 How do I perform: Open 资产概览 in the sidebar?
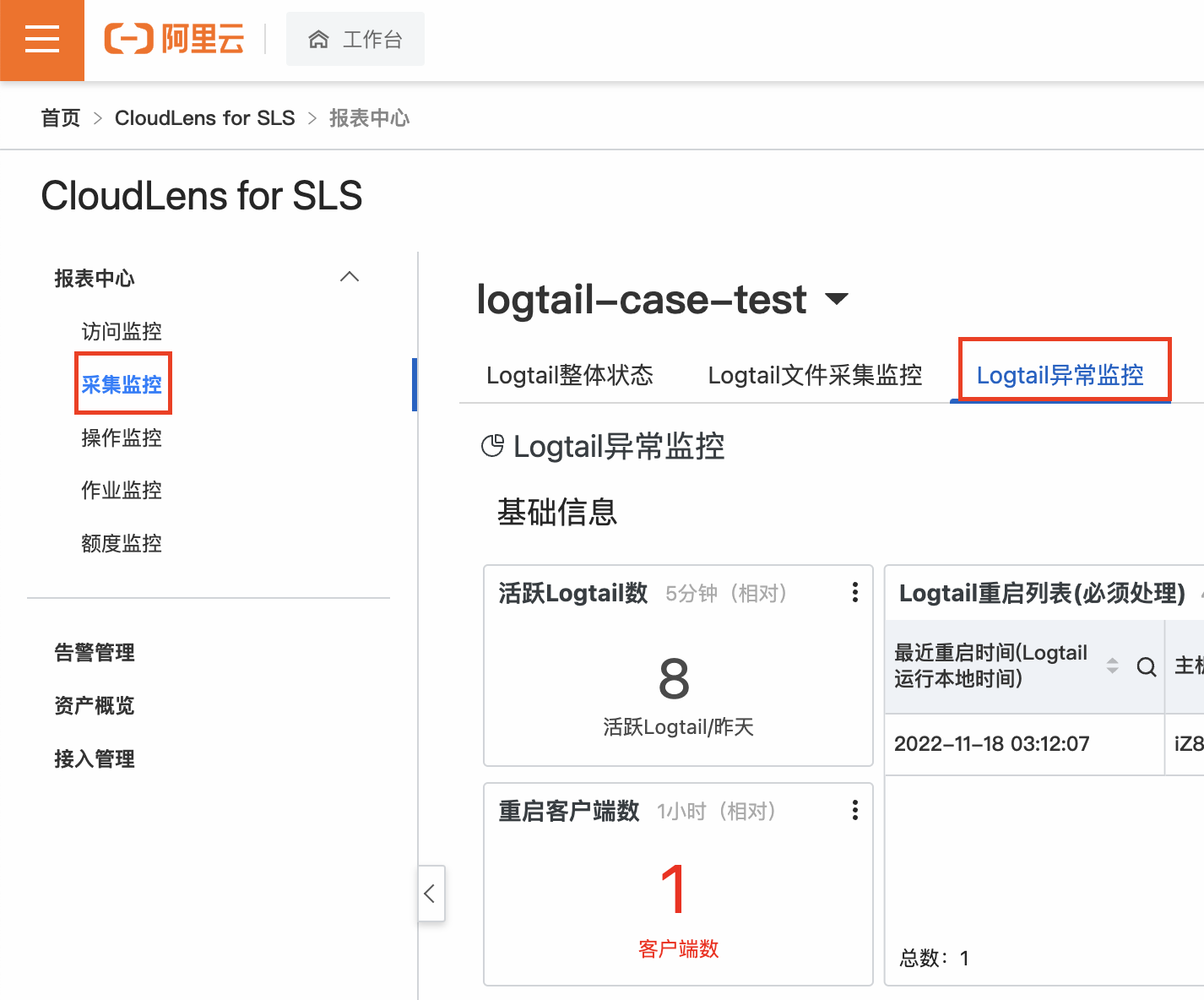[x=95, y=705]
